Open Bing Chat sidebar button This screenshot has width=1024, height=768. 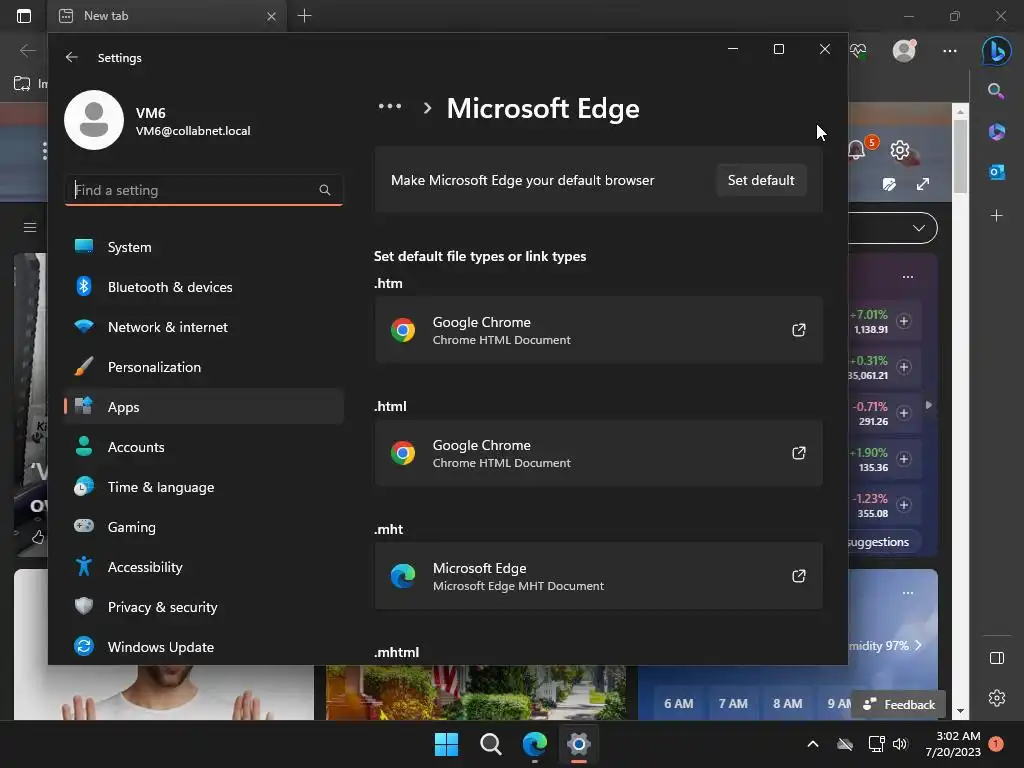click(x=997, y=50)
